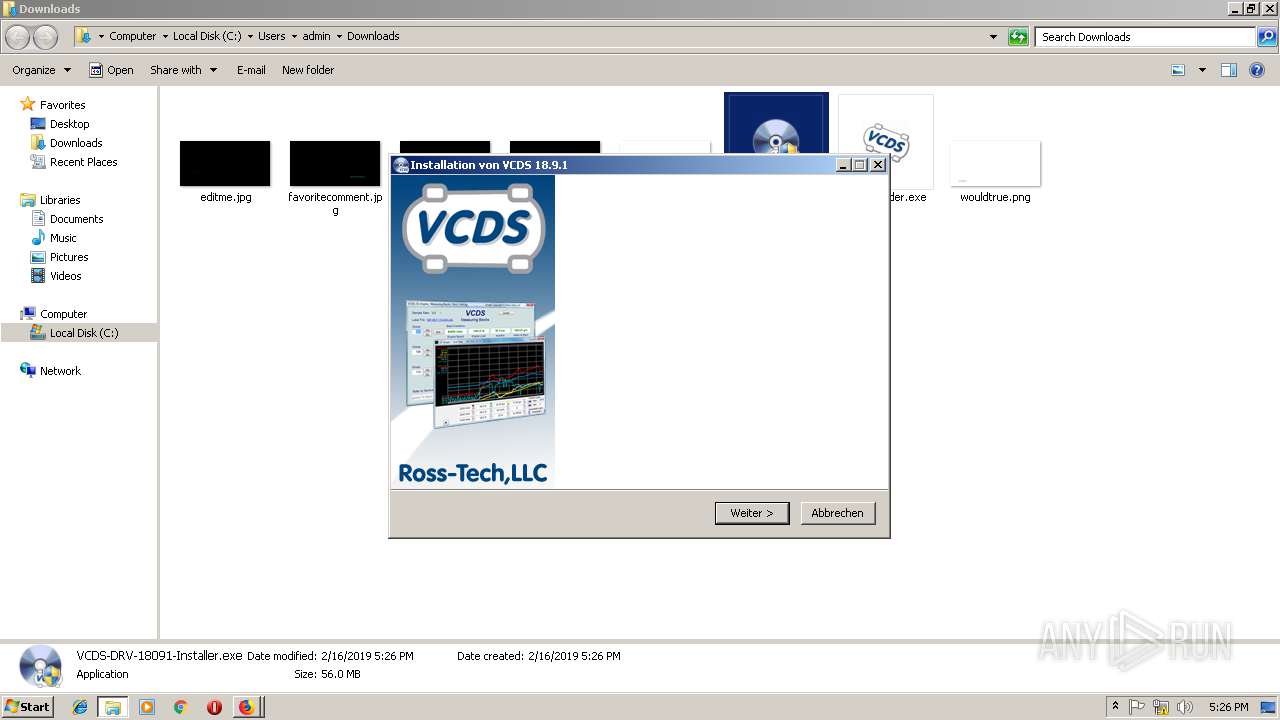
Task: Select Favorites in navigation pane
Action: [62, 105]
